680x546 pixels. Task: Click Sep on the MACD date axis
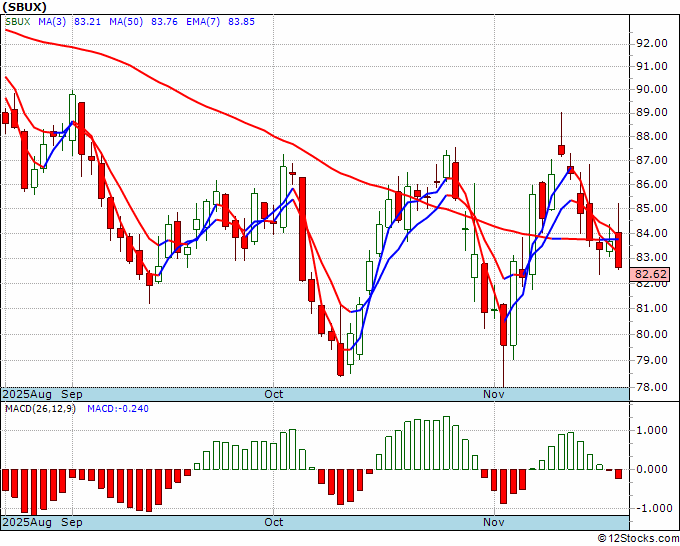point(72,522)
